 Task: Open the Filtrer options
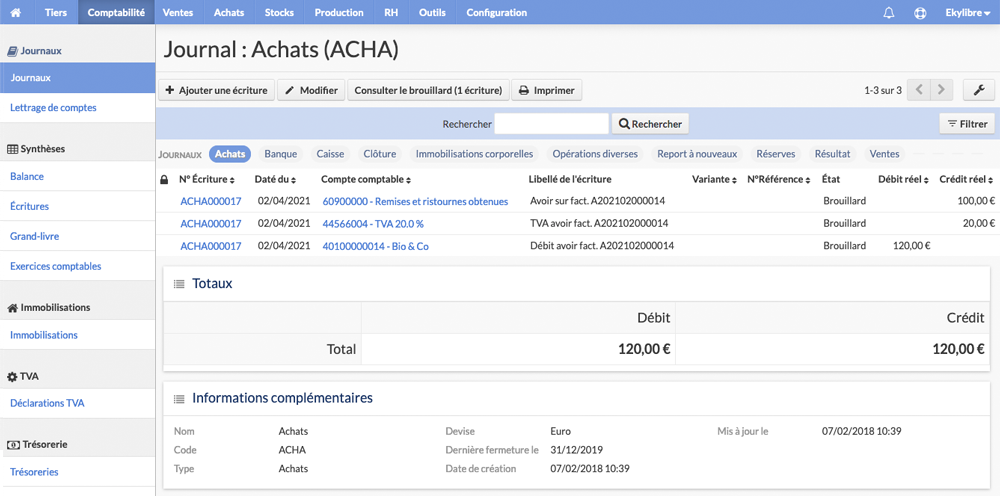coord(967,124)
